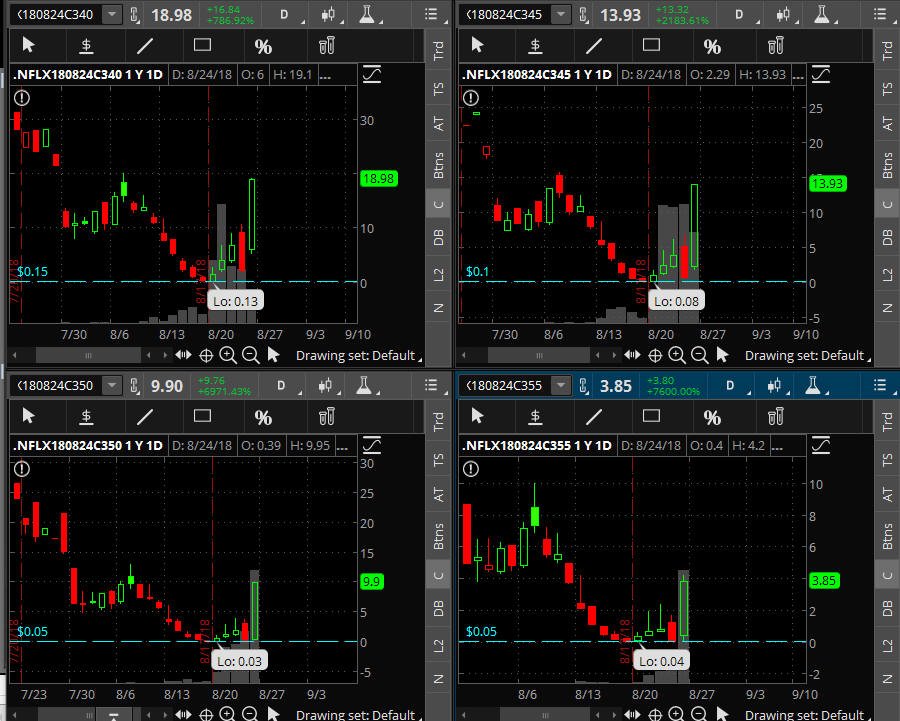
Task: Open the hamburger menu on C350 panel
Action: click(x=432, y=385)
